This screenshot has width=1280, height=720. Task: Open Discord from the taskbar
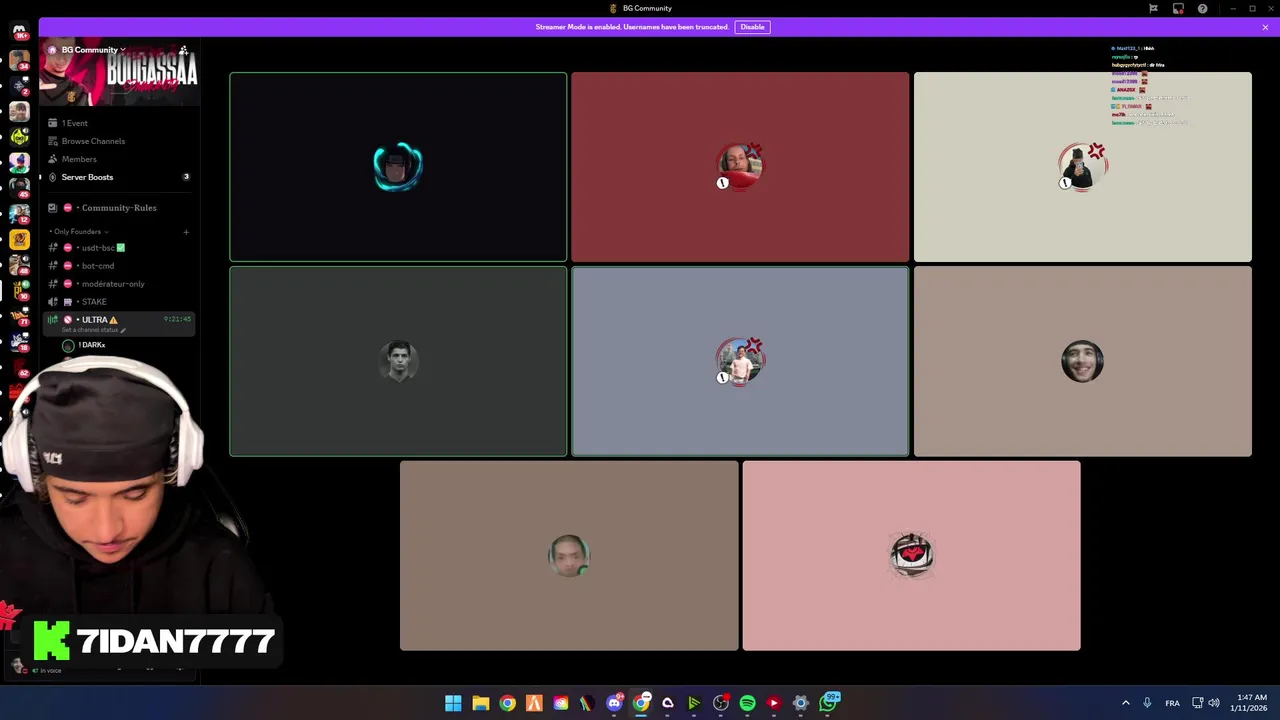point(614,703)
